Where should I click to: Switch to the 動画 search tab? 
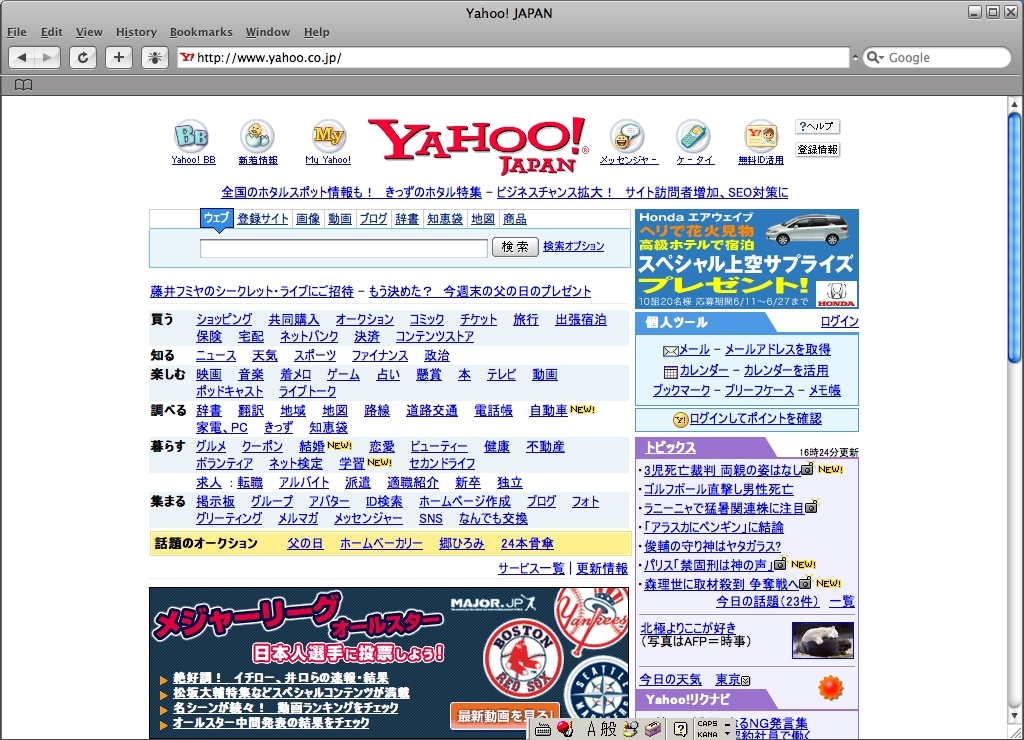click(340, 219)
